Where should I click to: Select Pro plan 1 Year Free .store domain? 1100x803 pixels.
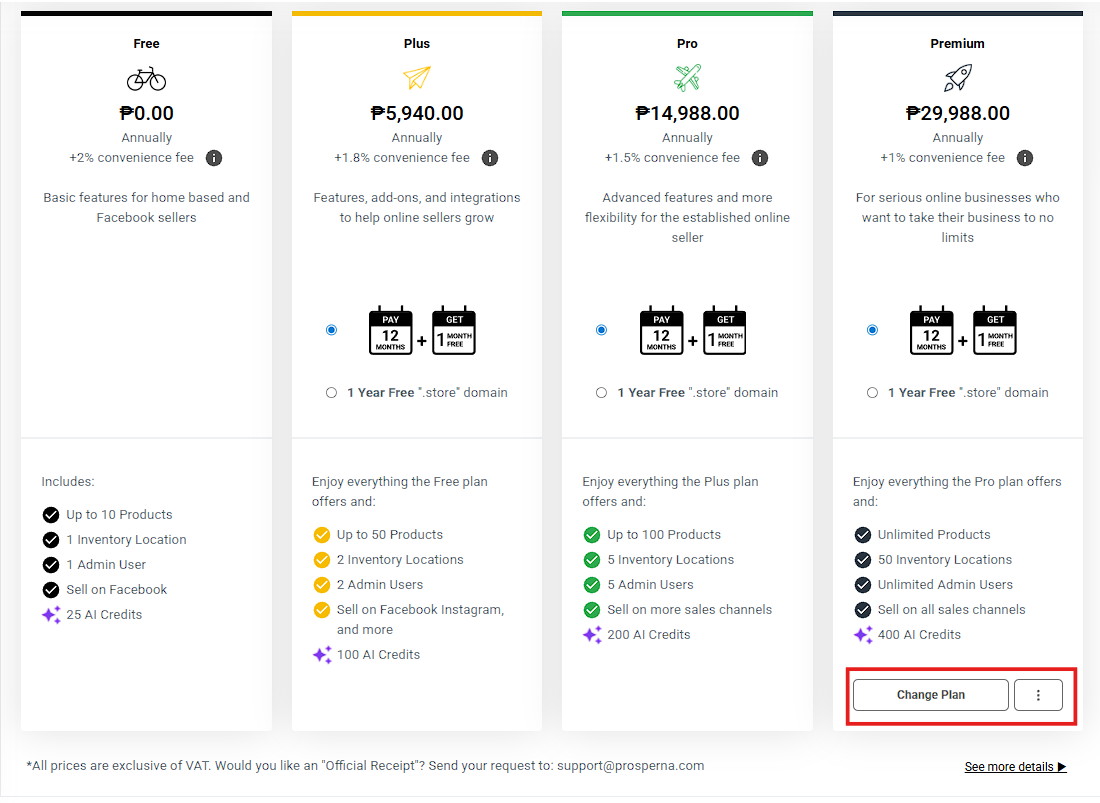601,393
